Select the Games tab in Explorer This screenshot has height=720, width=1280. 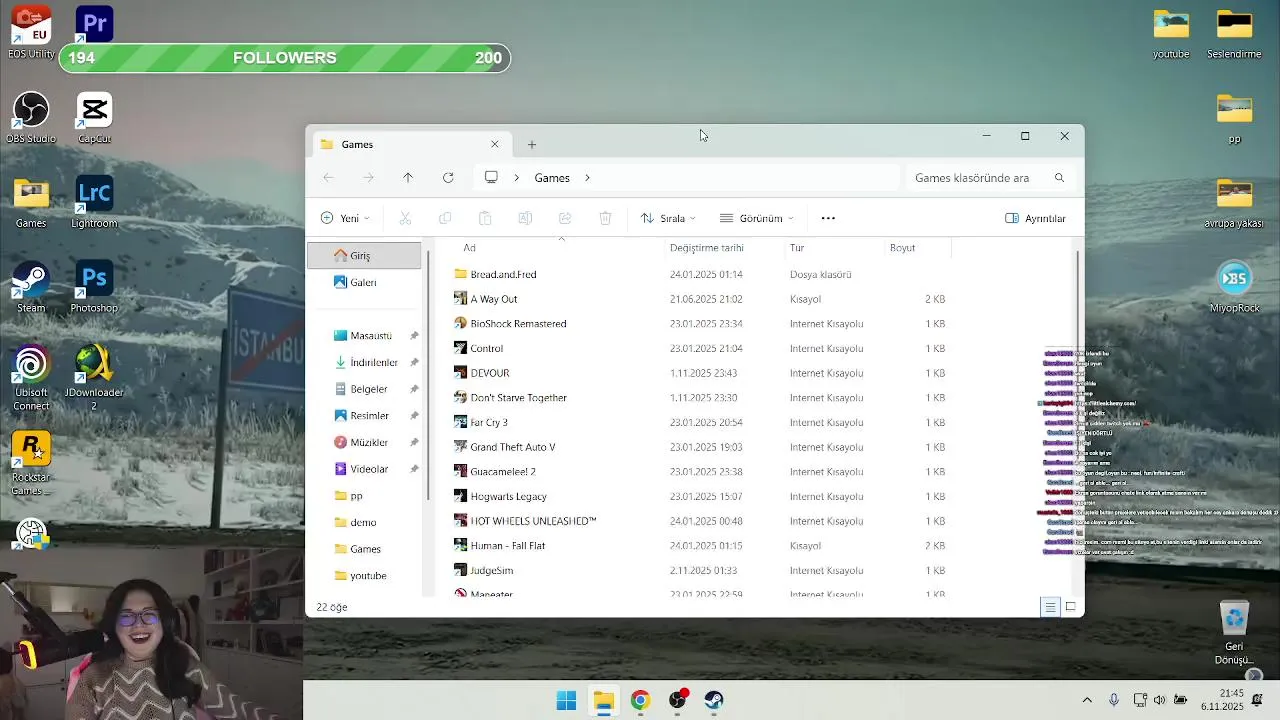(410, 144)
